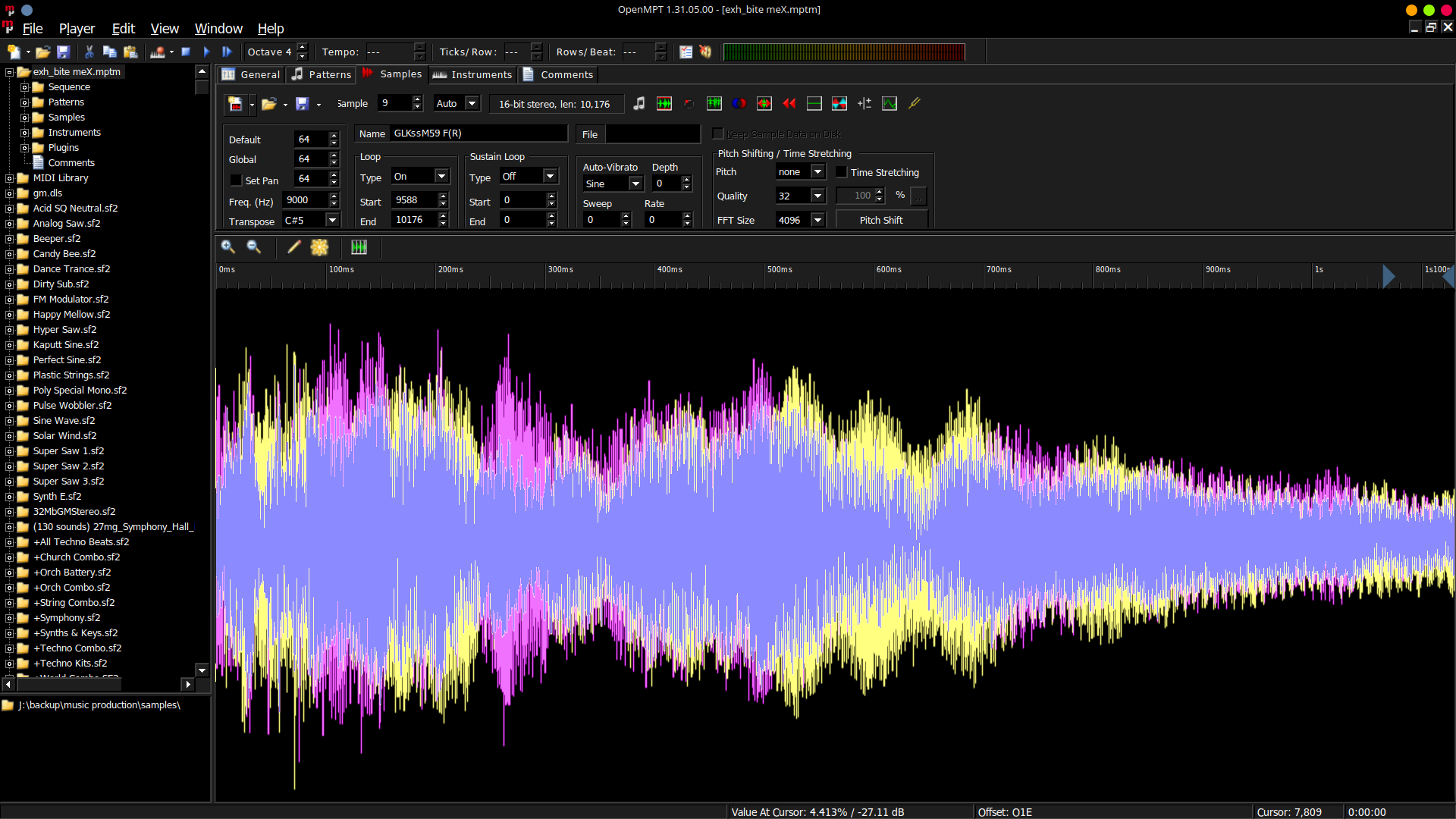This screenshot has width=1456, height=819.
Task: Select the draw sample pencil tool
Action: pyautogui.click(x=294, y=247)
